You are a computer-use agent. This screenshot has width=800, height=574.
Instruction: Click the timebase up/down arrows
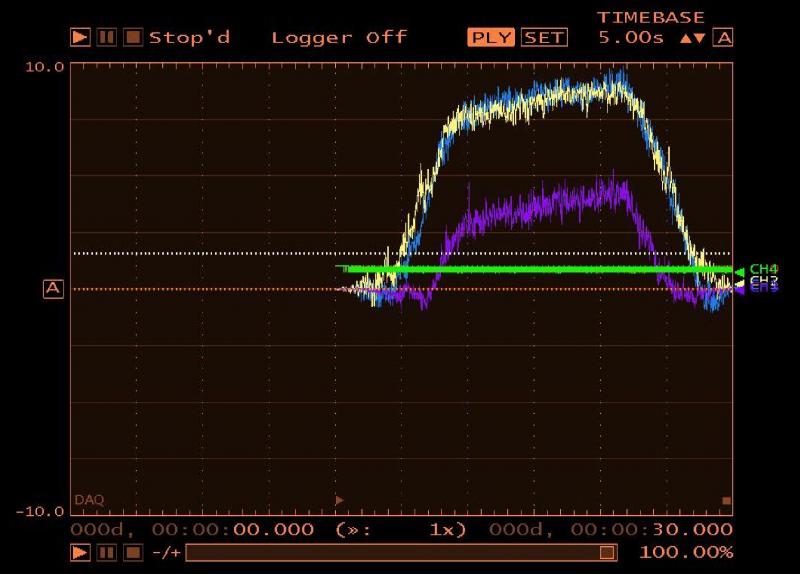tap(693, 37)
